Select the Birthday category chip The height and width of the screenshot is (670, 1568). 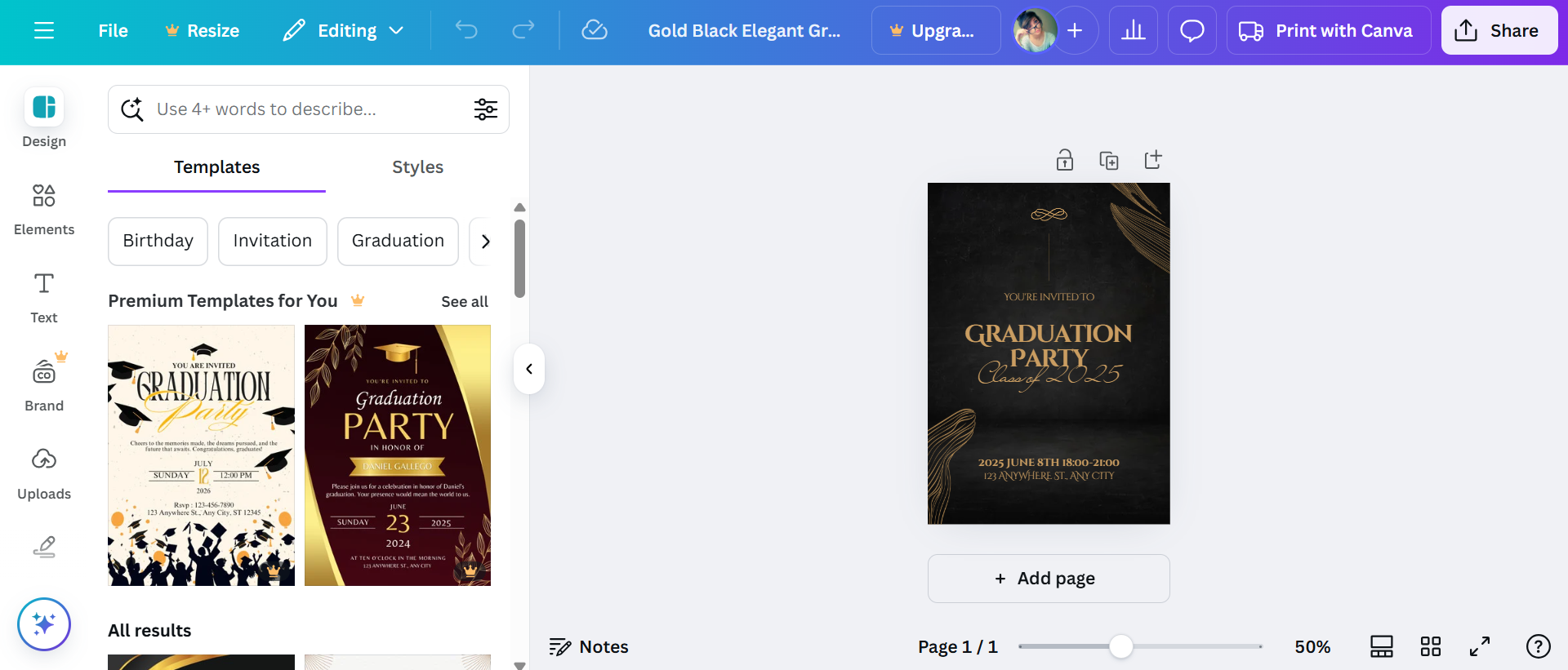tap(158, 241)
